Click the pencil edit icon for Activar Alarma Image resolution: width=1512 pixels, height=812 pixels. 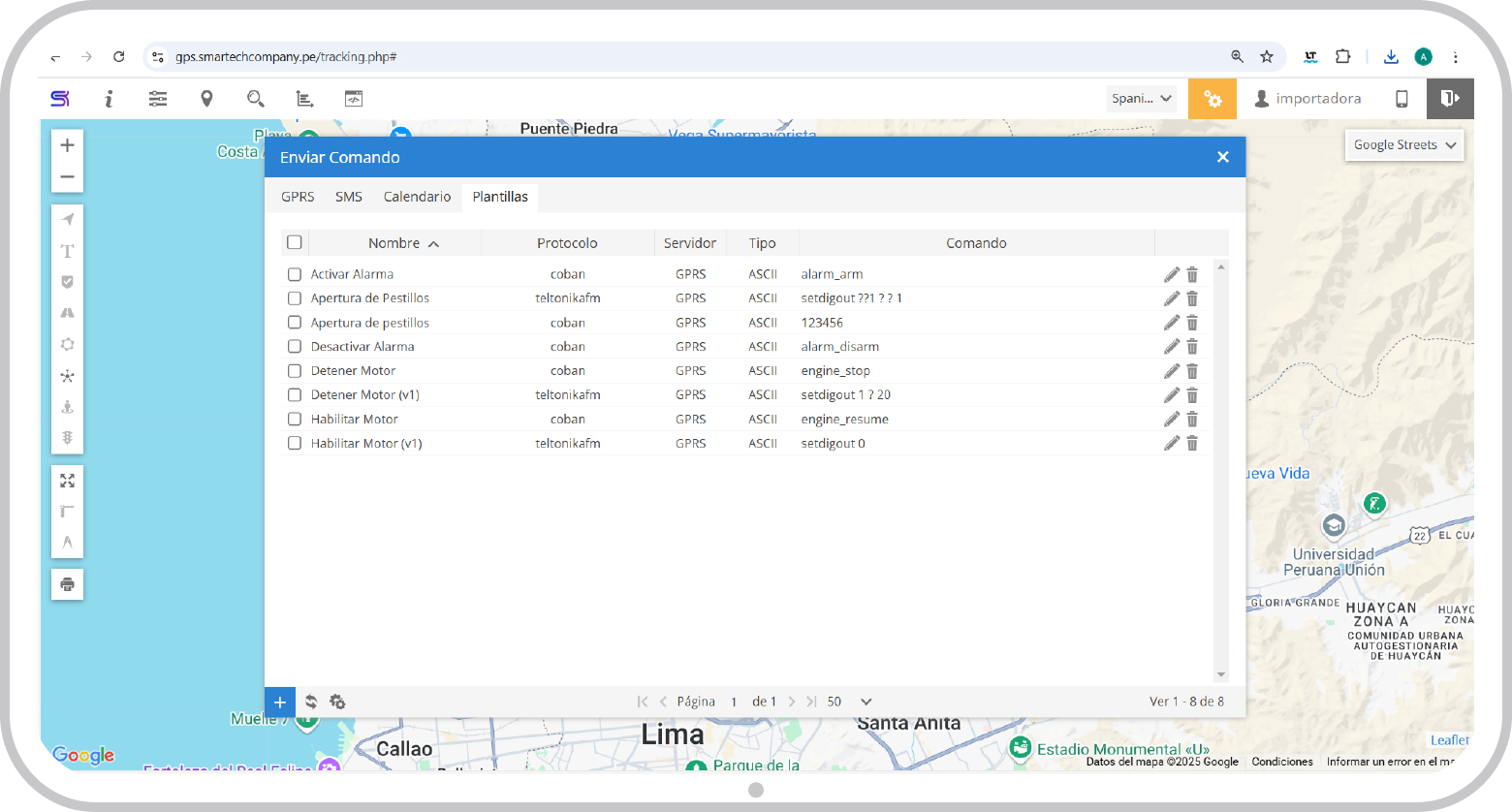pos(1171,274)
